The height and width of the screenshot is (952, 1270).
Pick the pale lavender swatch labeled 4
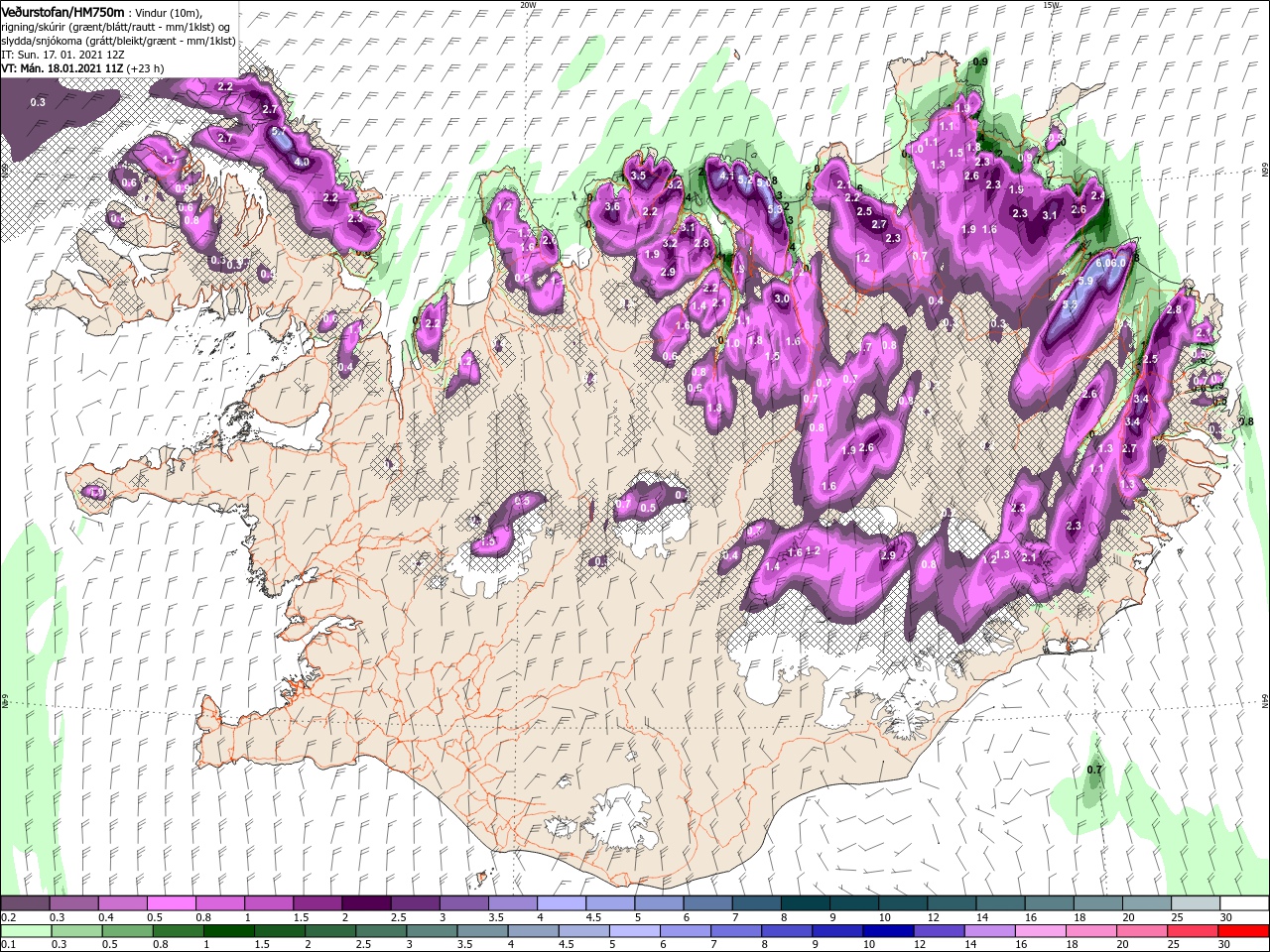point(562,903)
